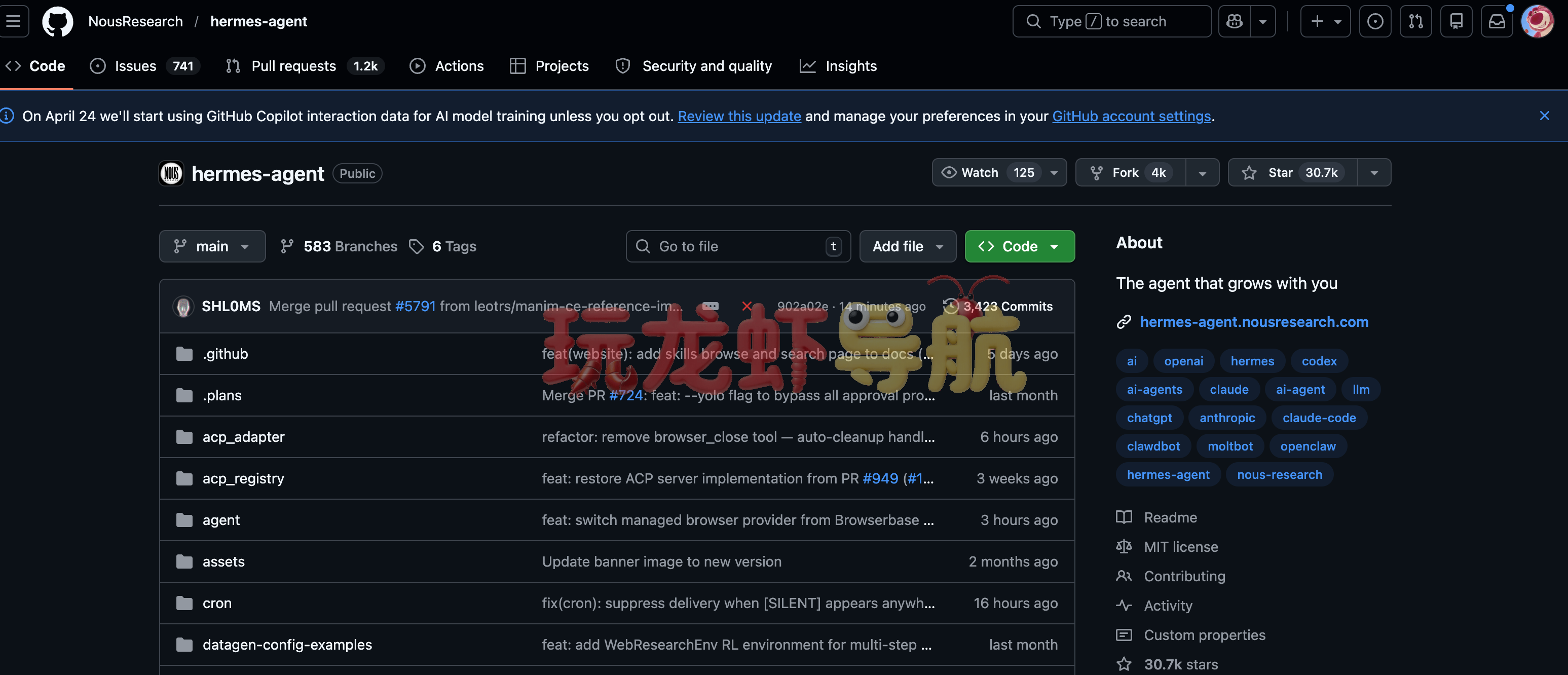Open the green Code dropdown button
The width and height of the screenshot is (1568, 675).
point(1020,246)
